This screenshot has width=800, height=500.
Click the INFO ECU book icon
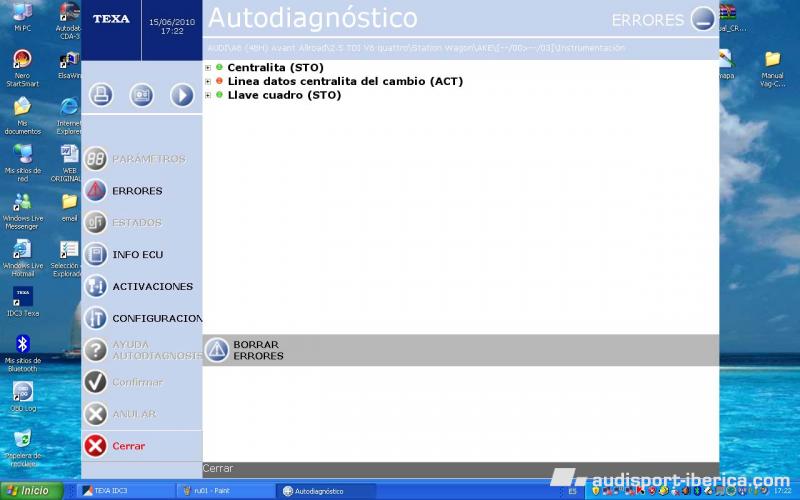95,255
